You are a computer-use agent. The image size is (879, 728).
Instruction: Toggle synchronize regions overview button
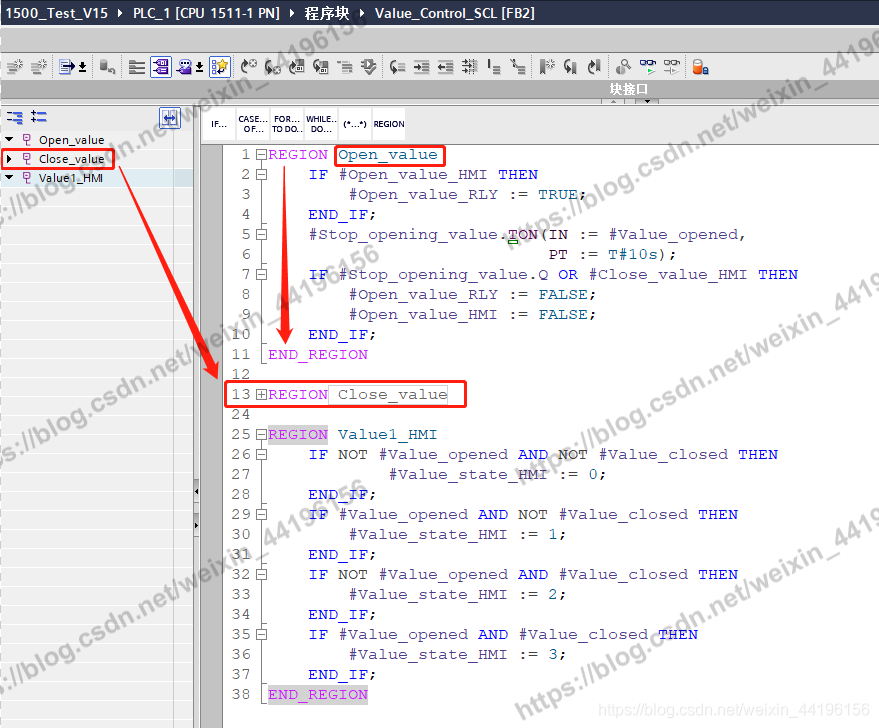[170, 118]
